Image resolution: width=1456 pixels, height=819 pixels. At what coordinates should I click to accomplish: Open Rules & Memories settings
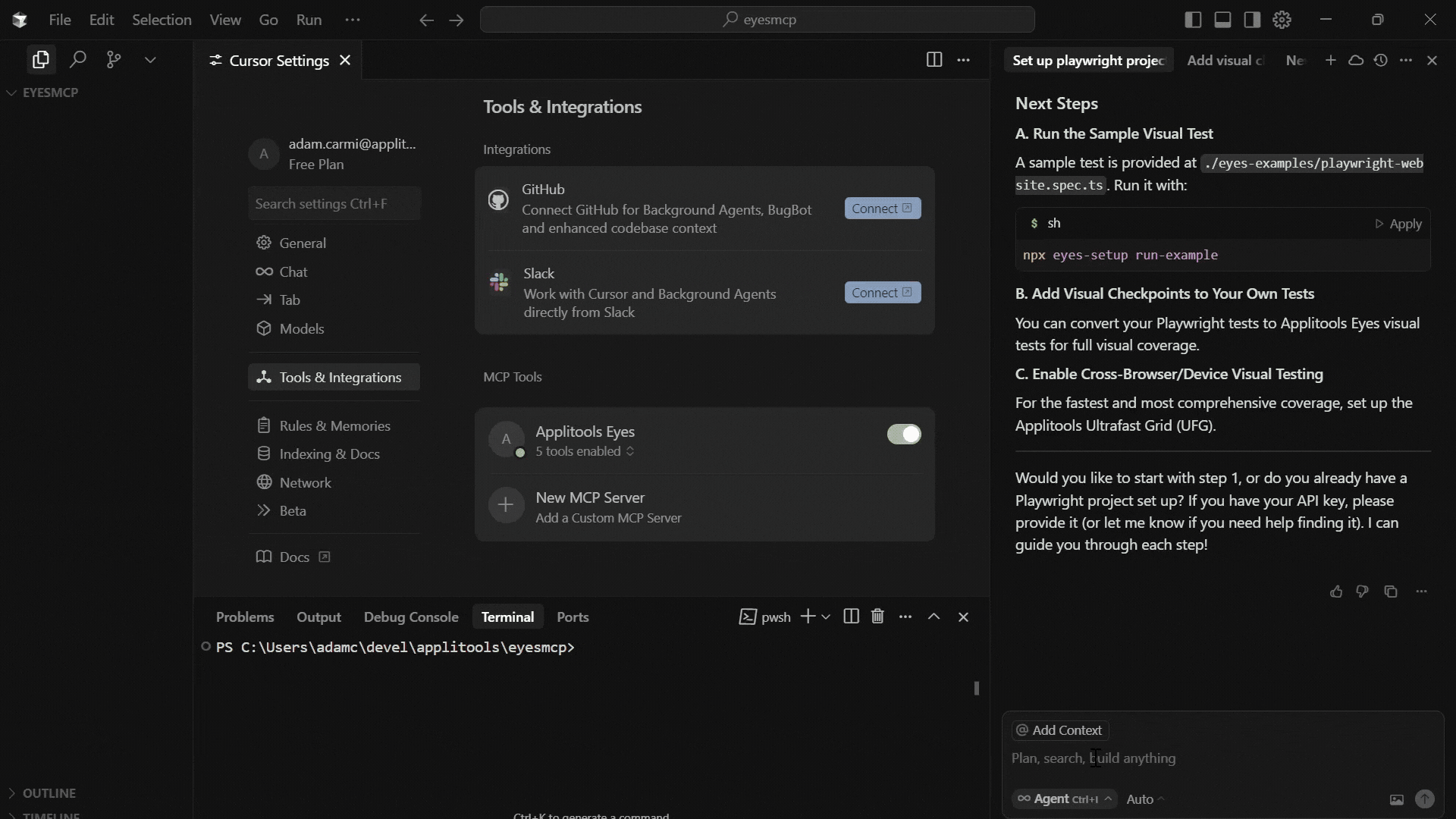(334, 425)
